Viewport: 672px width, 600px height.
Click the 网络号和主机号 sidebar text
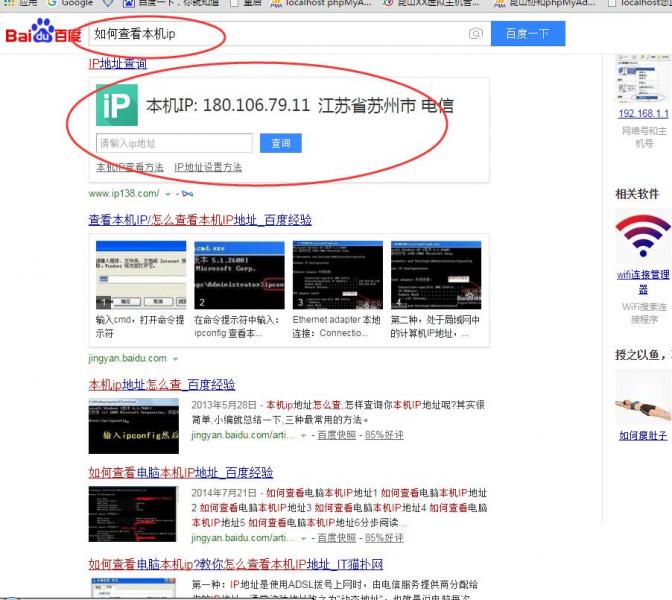point(644,137)
